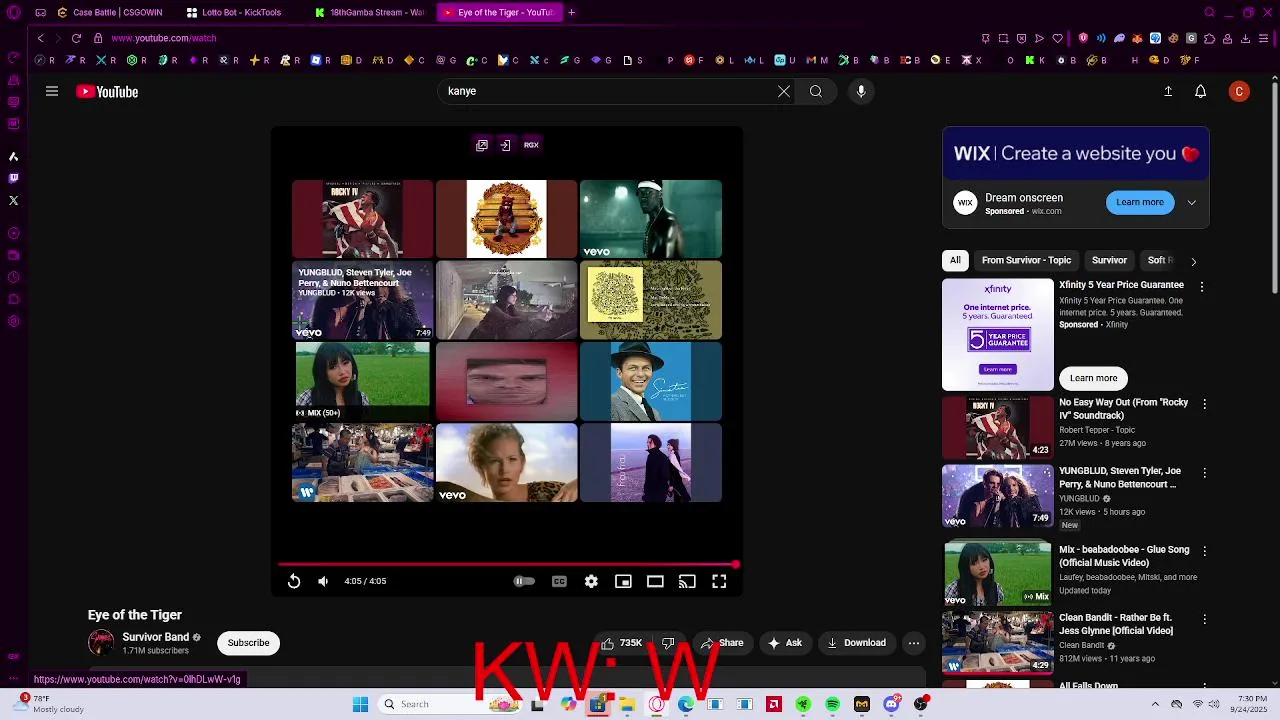Viewport: 1280px width, 720px height.
Task: Select the Survivor filter chip
Action: (x=1109, y=260)
